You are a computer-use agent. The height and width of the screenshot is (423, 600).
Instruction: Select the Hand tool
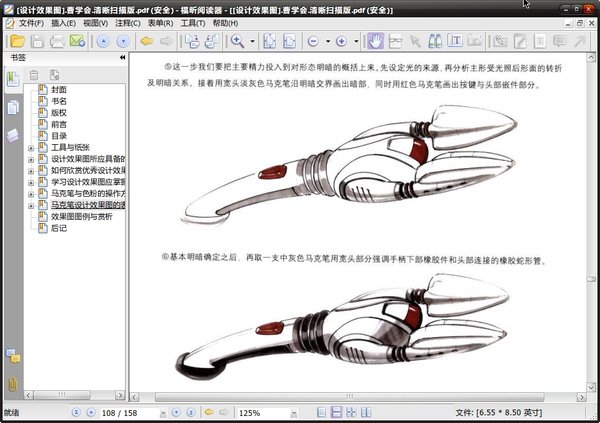coord(376,41)
